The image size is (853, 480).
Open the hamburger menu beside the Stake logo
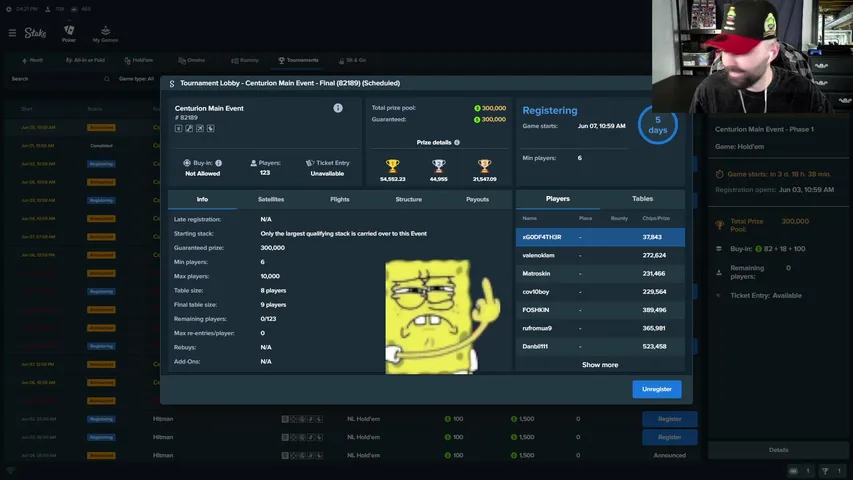[x=12, y=33]
